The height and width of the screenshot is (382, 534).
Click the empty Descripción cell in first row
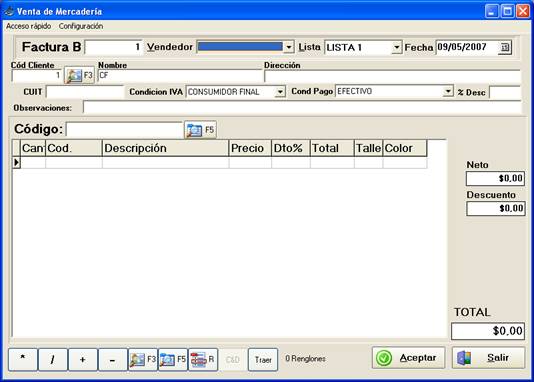point(166,163)
